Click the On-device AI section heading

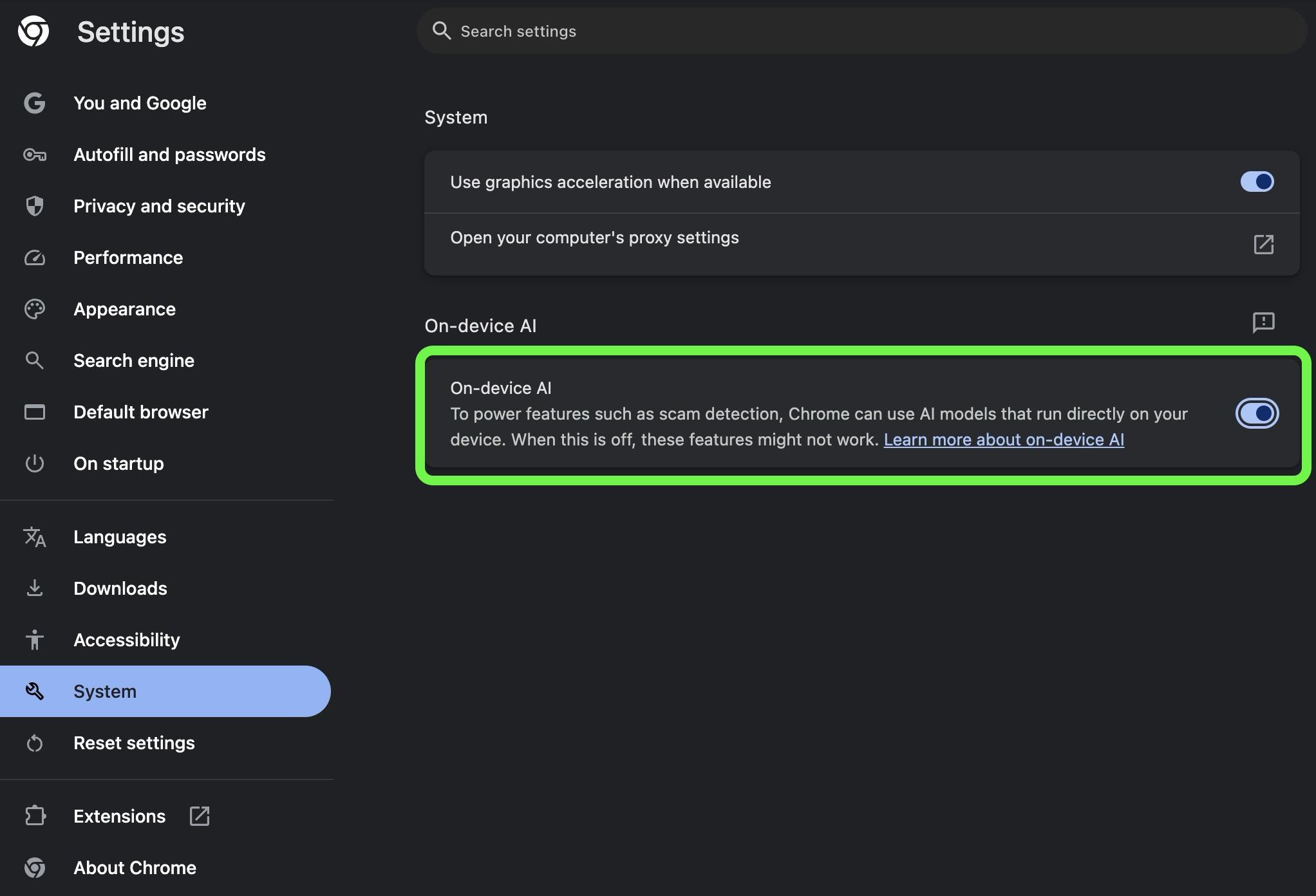click(x=480, y=326)
